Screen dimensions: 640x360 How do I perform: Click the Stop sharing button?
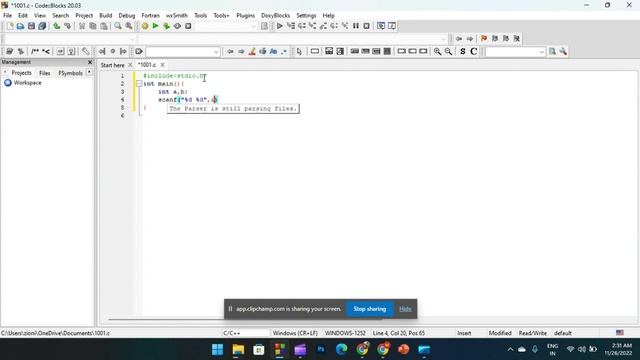pos(370,309)
